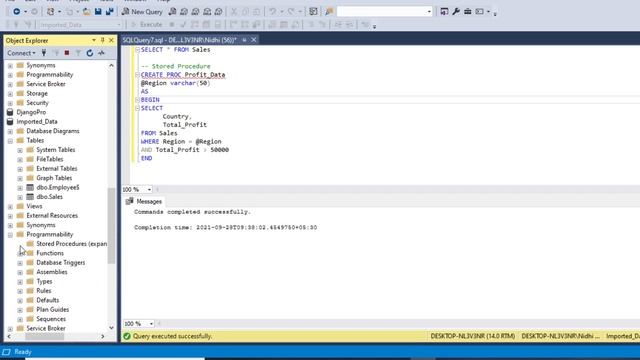The width and height of the screenshot is (640, 360).
Task: Expand the Views folder
Action: [10, 207]
